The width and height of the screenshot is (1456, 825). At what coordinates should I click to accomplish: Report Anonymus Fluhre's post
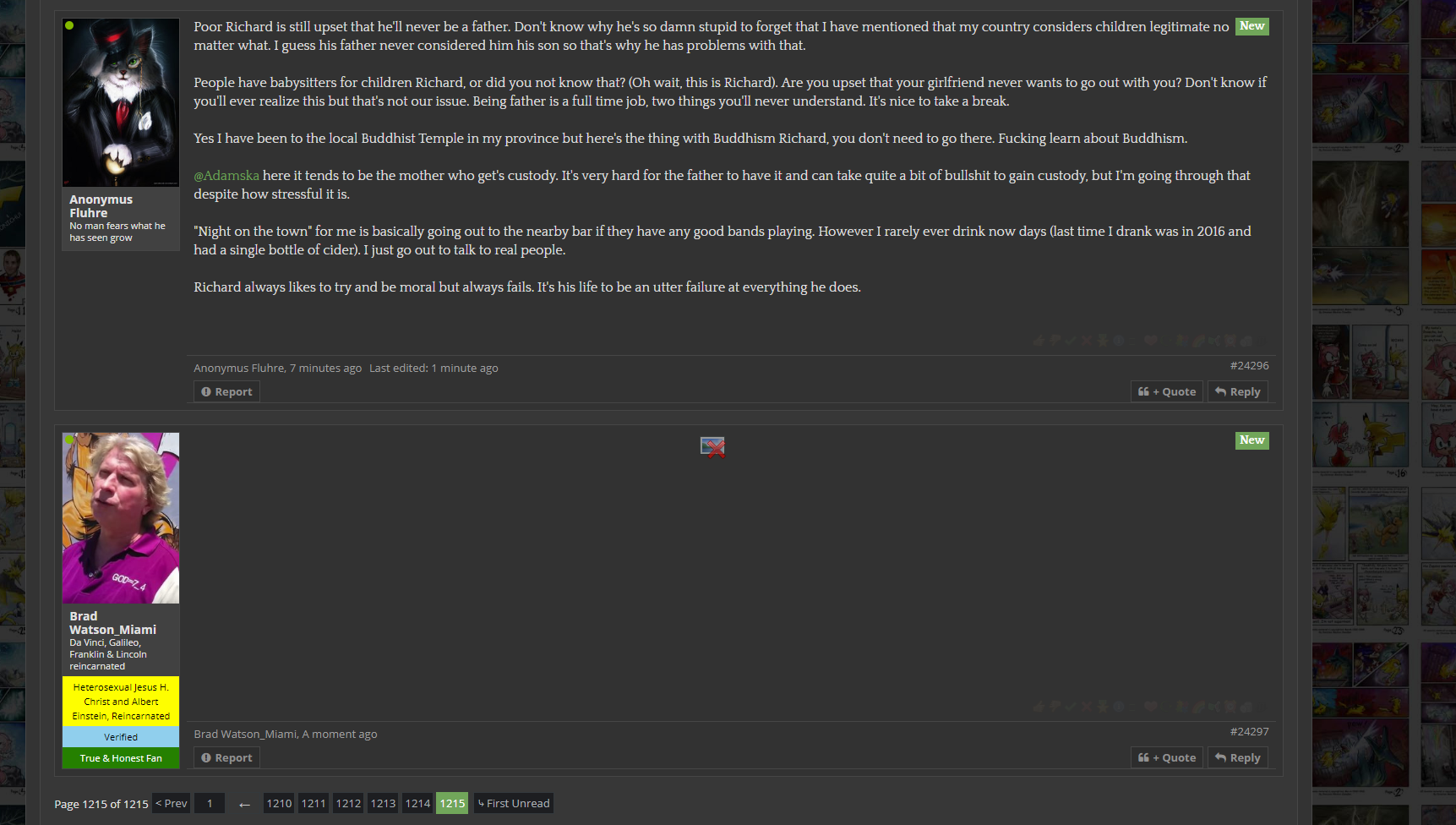227,391
